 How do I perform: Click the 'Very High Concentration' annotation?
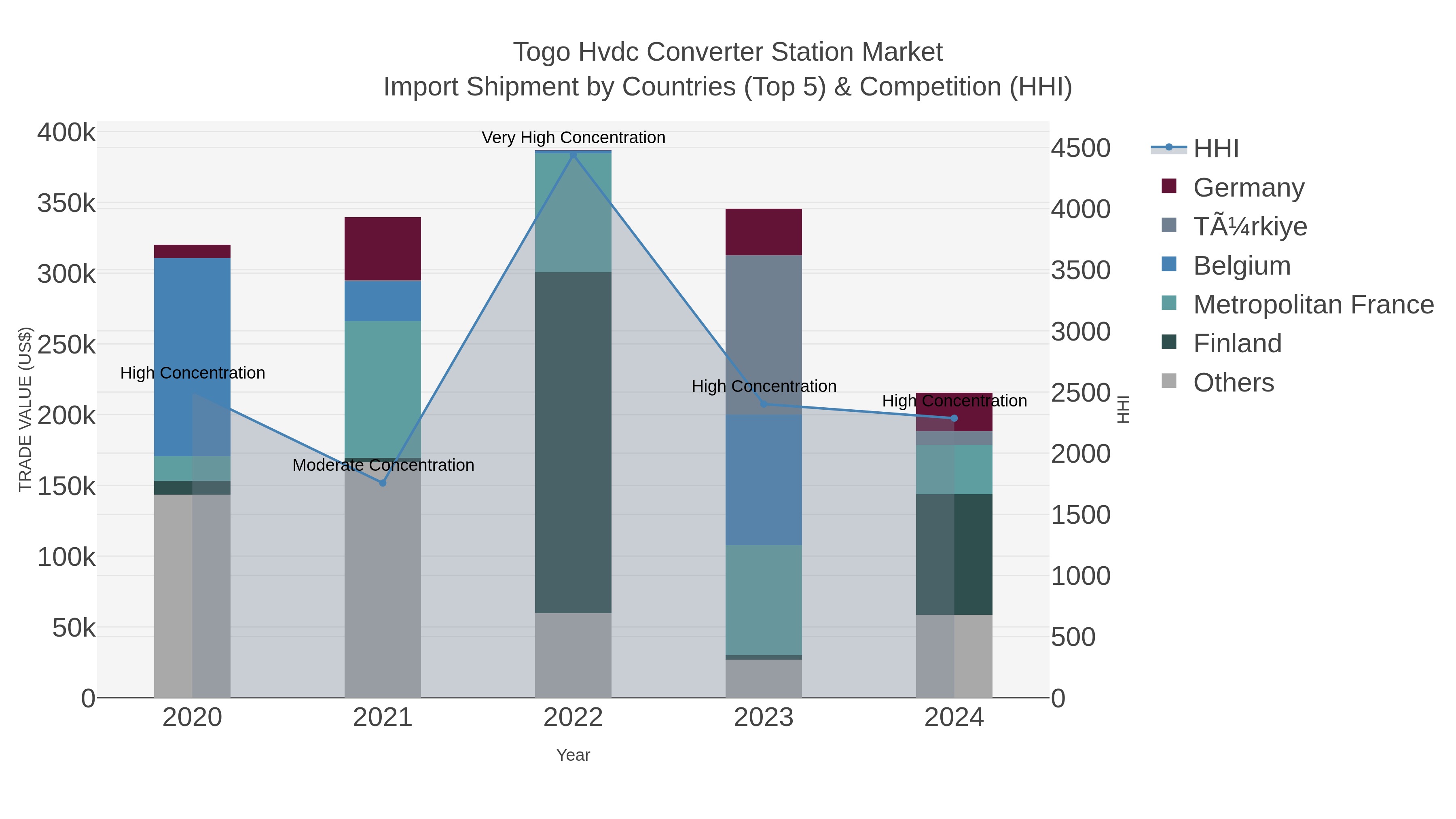[573, 138]
